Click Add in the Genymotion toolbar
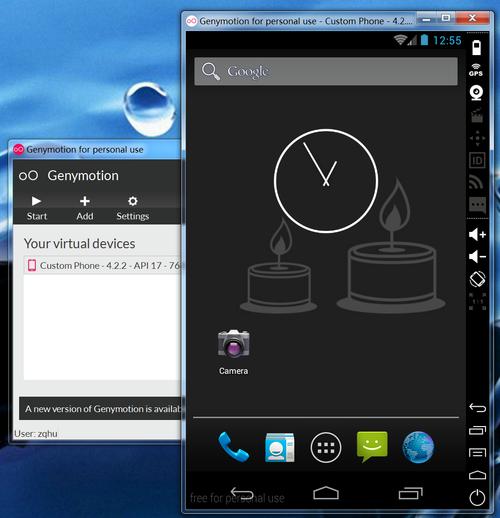 coord(85,208)
